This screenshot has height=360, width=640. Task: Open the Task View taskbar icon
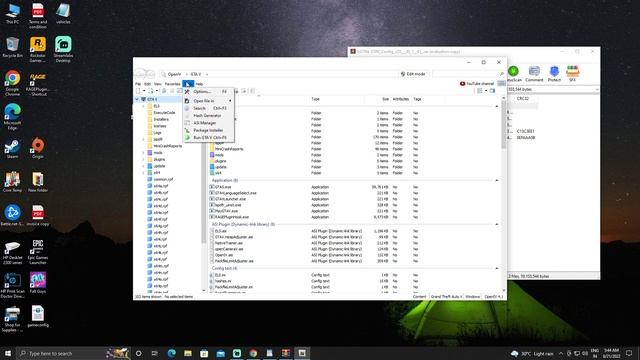pos(155,353)
